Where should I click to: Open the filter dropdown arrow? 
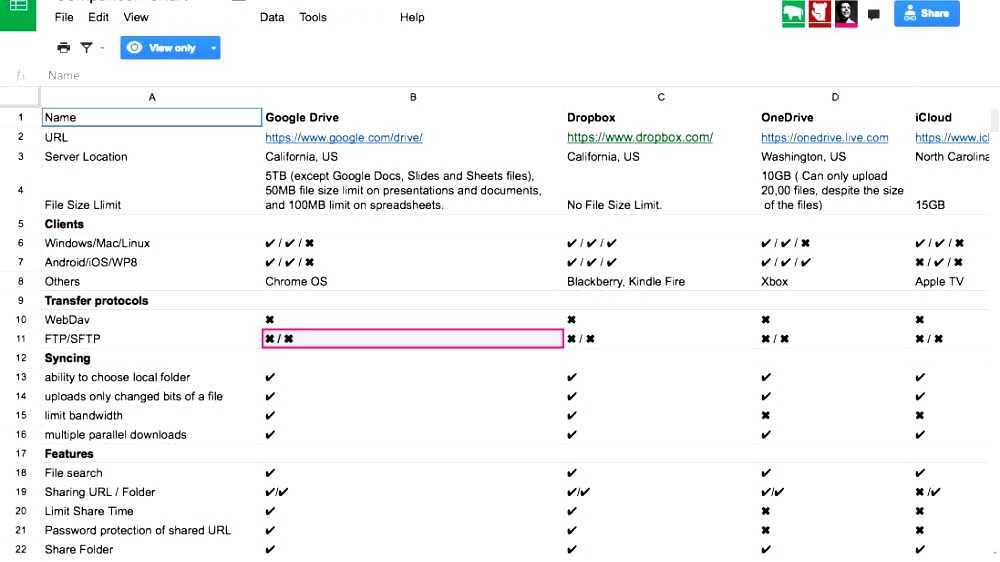102,48
